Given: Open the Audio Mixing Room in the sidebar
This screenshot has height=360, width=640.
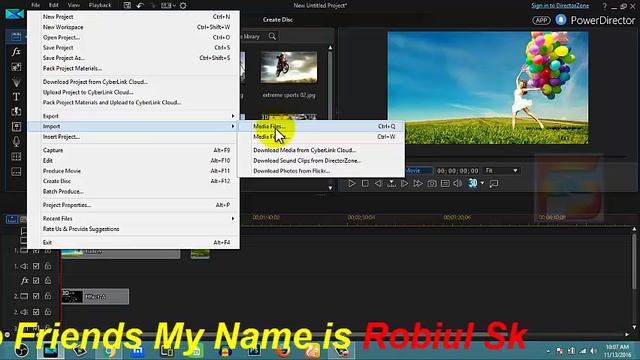Looking at the screenshot, I should point(16,127).
